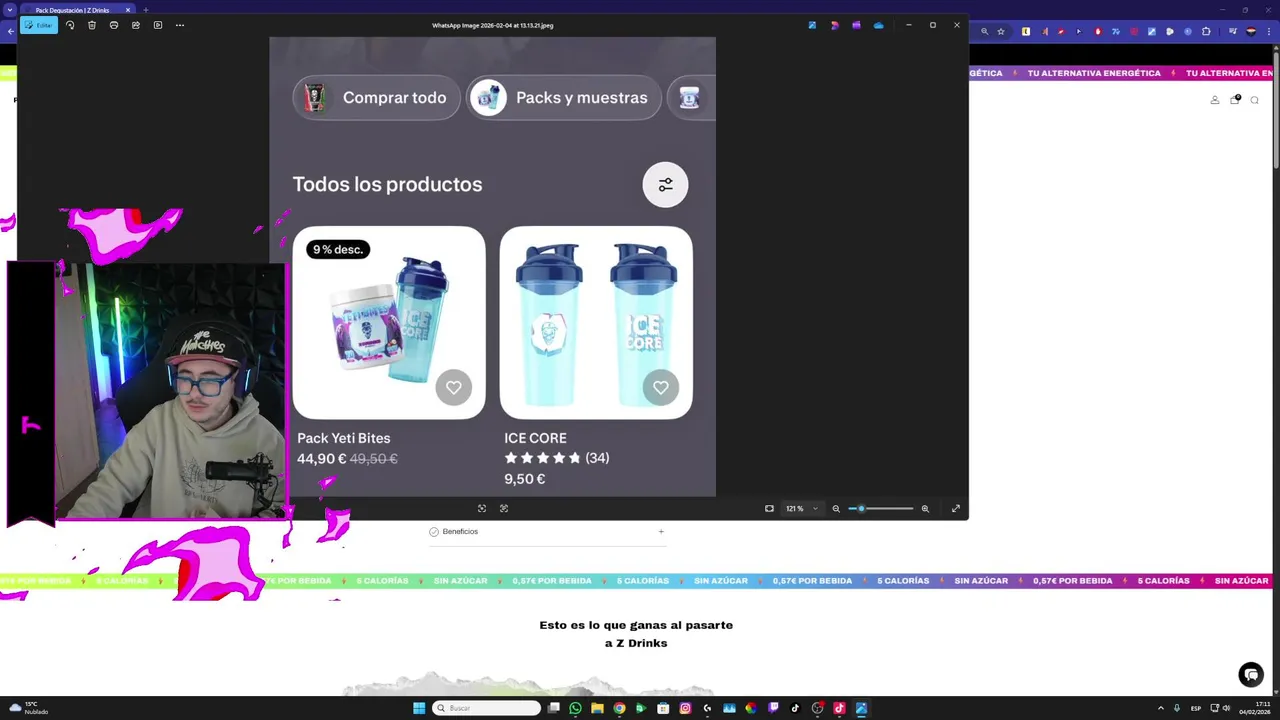This screenshot has height=720, width=1280.
Task: Open the Windows Start menu
Action: pyautogui.click(x=419, y=708)
